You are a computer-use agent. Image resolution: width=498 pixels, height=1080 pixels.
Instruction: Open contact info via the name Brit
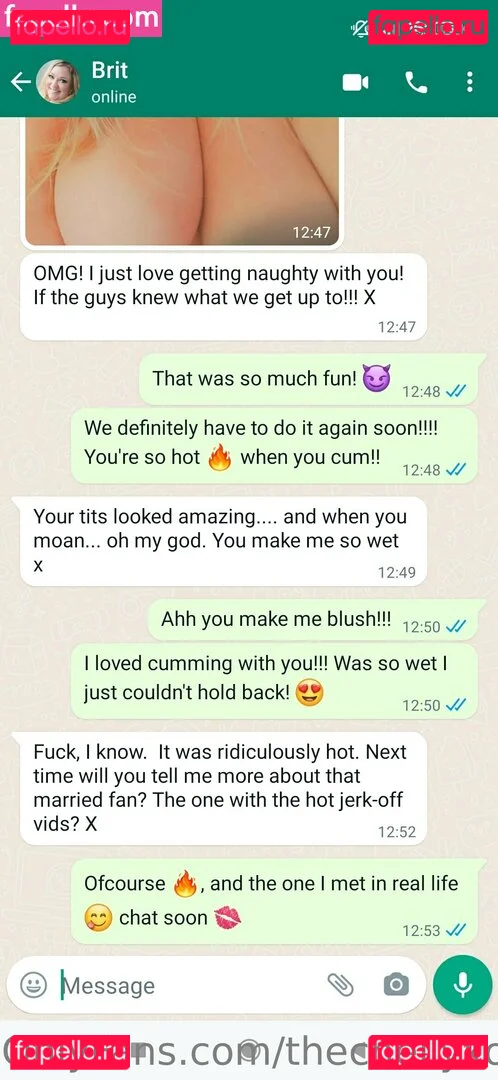[x=110, y=70]
